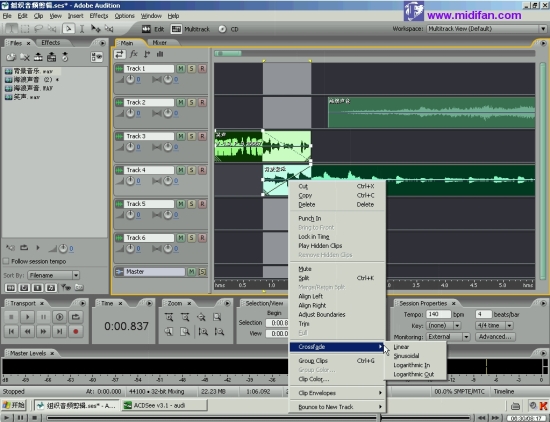Click the Tempo input field

pos(438,314)
